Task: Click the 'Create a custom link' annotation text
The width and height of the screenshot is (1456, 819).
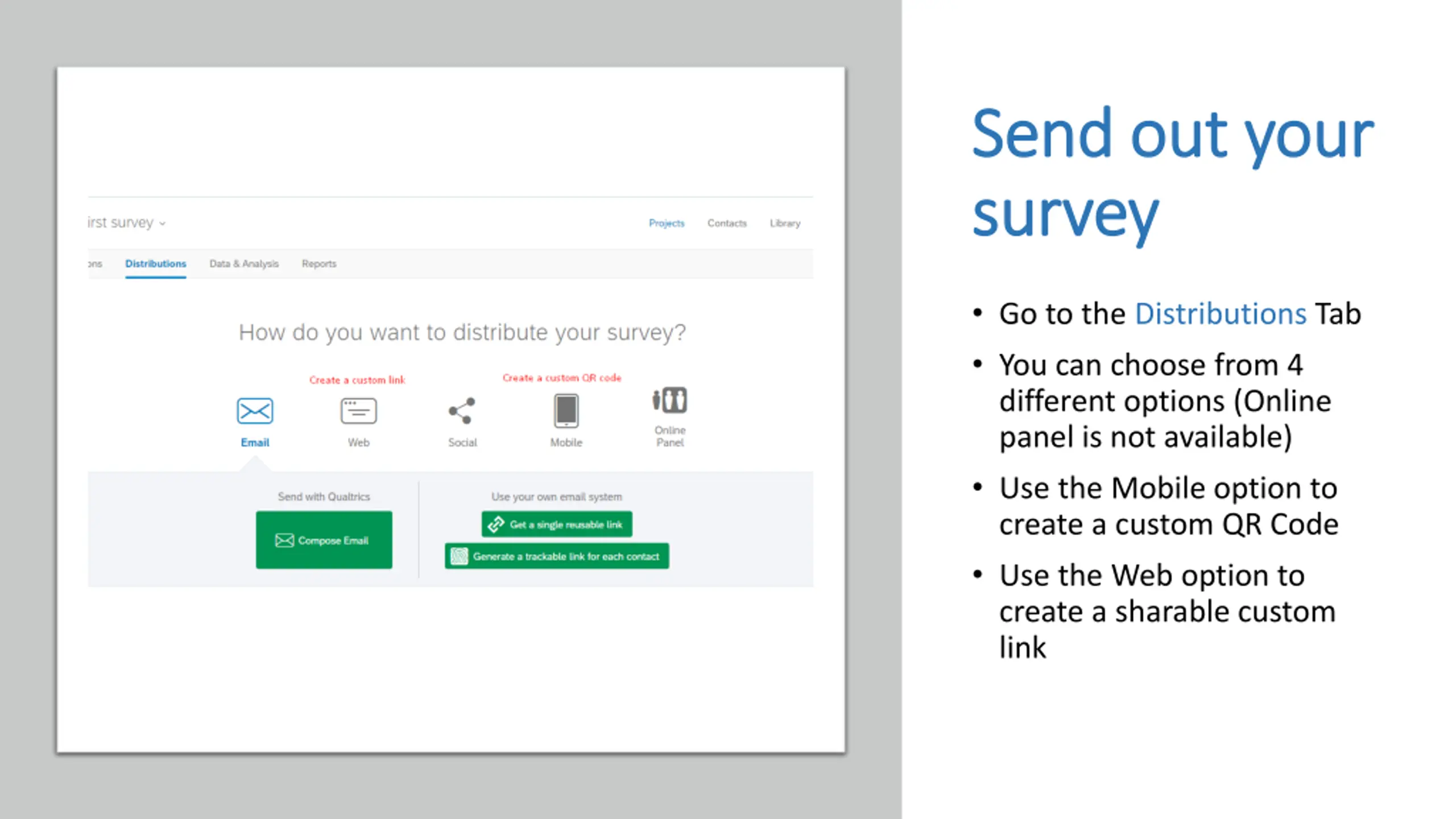Action: [357, 380]
